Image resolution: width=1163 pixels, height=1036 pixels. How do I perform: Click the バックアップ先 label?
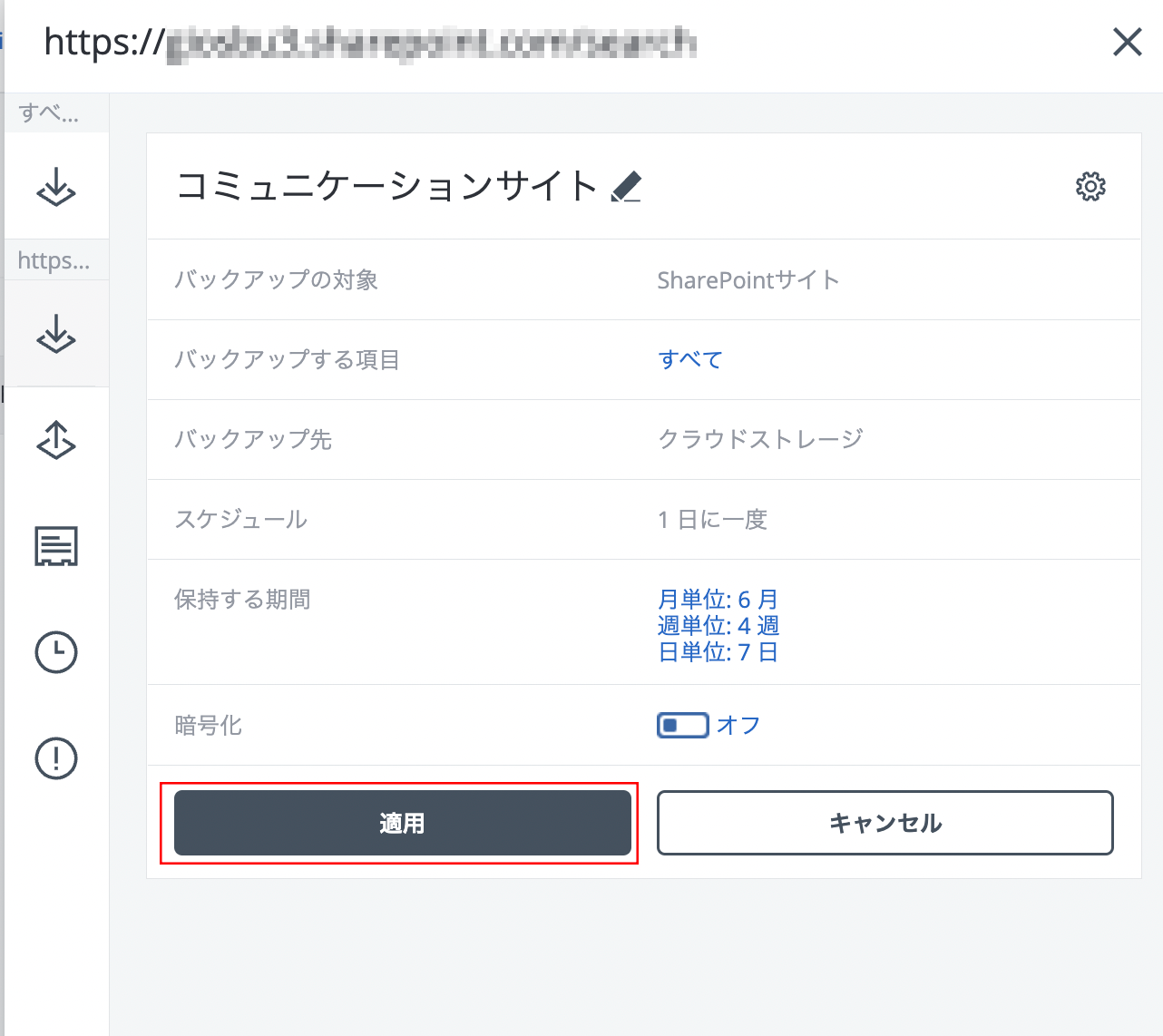253,440
